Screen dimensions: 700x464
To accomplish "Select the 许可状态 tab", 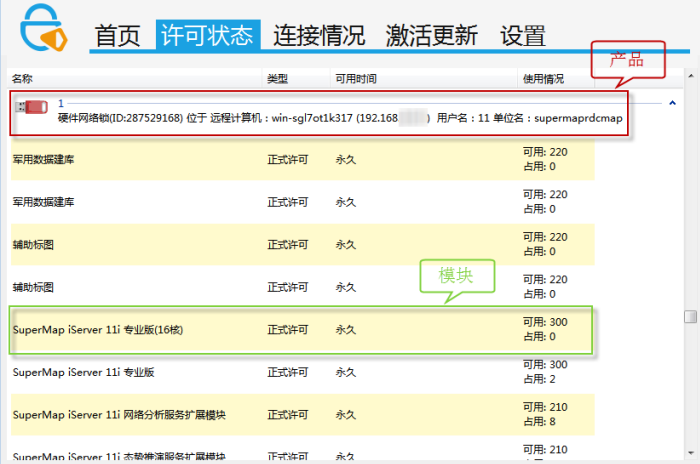I will 208,35.
